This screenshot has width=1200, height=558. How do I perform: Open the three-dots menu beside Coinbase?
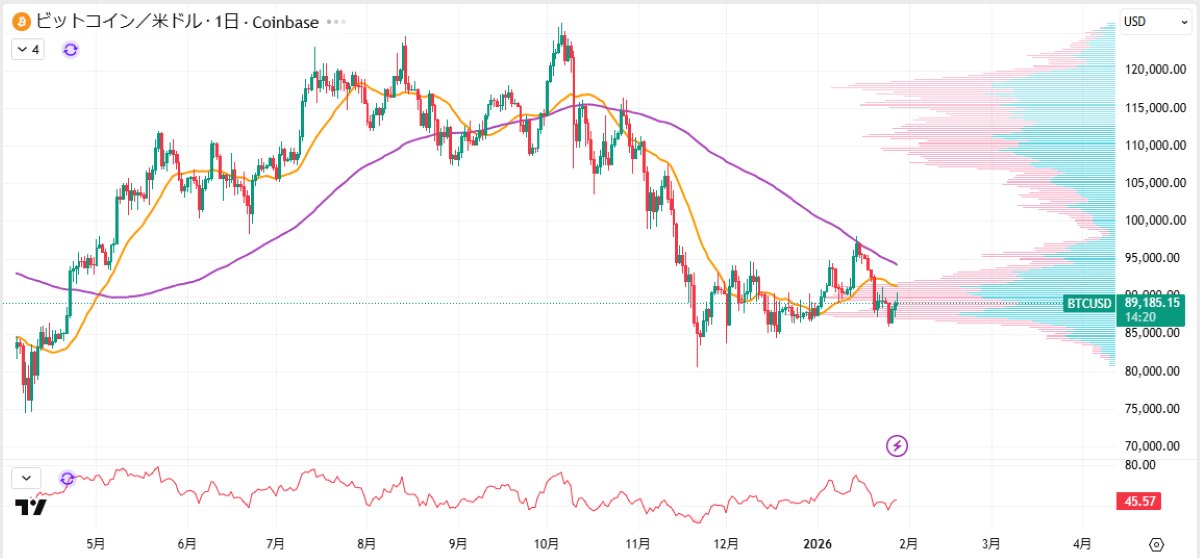coord(338,22)
